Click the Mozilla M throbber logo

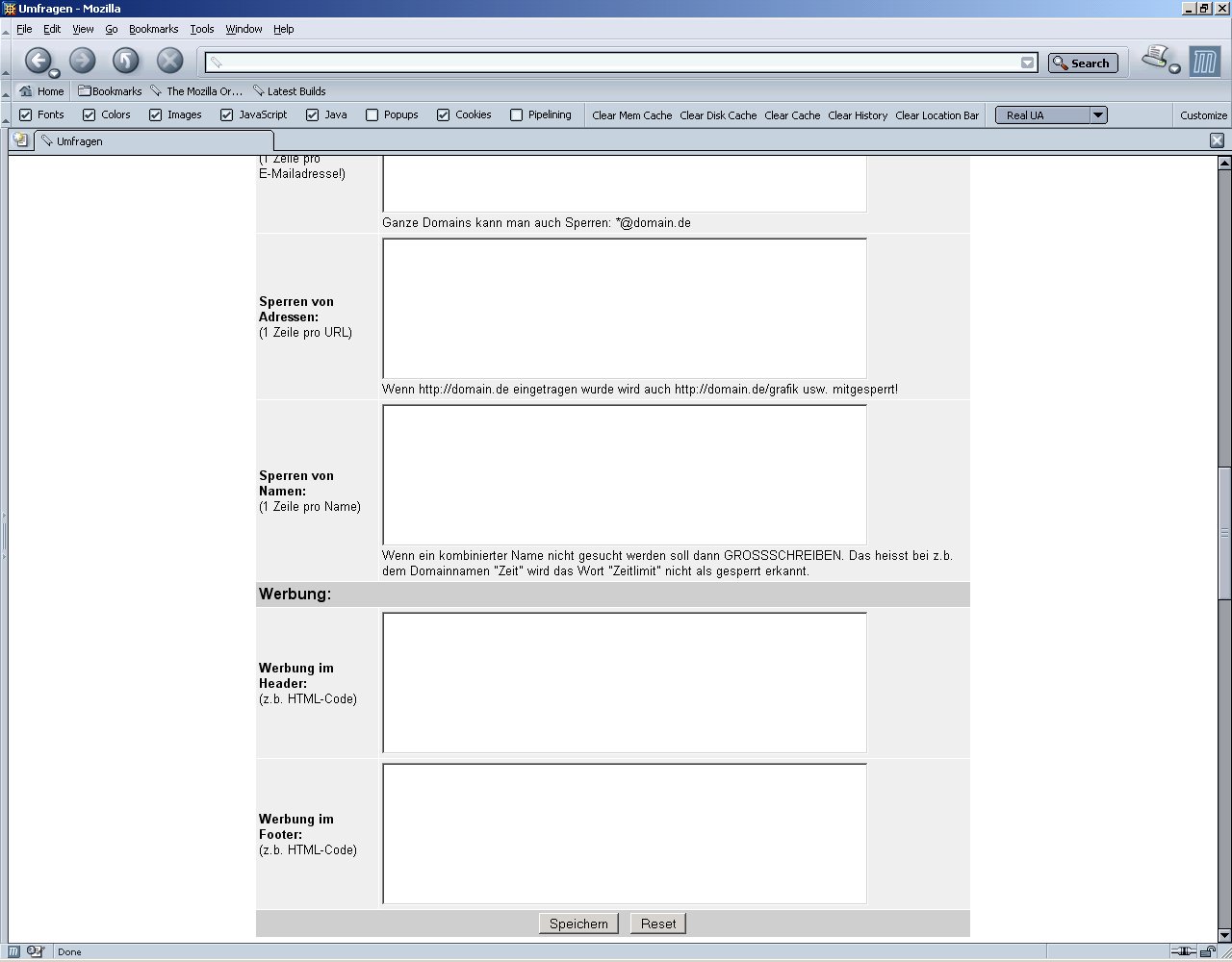click(x=1204, y=62)
